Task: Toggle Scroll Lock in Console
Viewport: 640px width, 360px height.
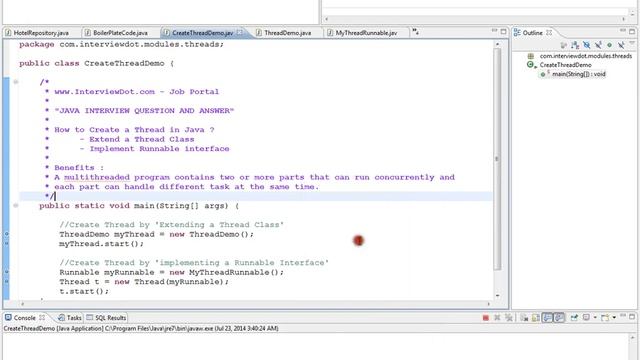Action: 536,318
